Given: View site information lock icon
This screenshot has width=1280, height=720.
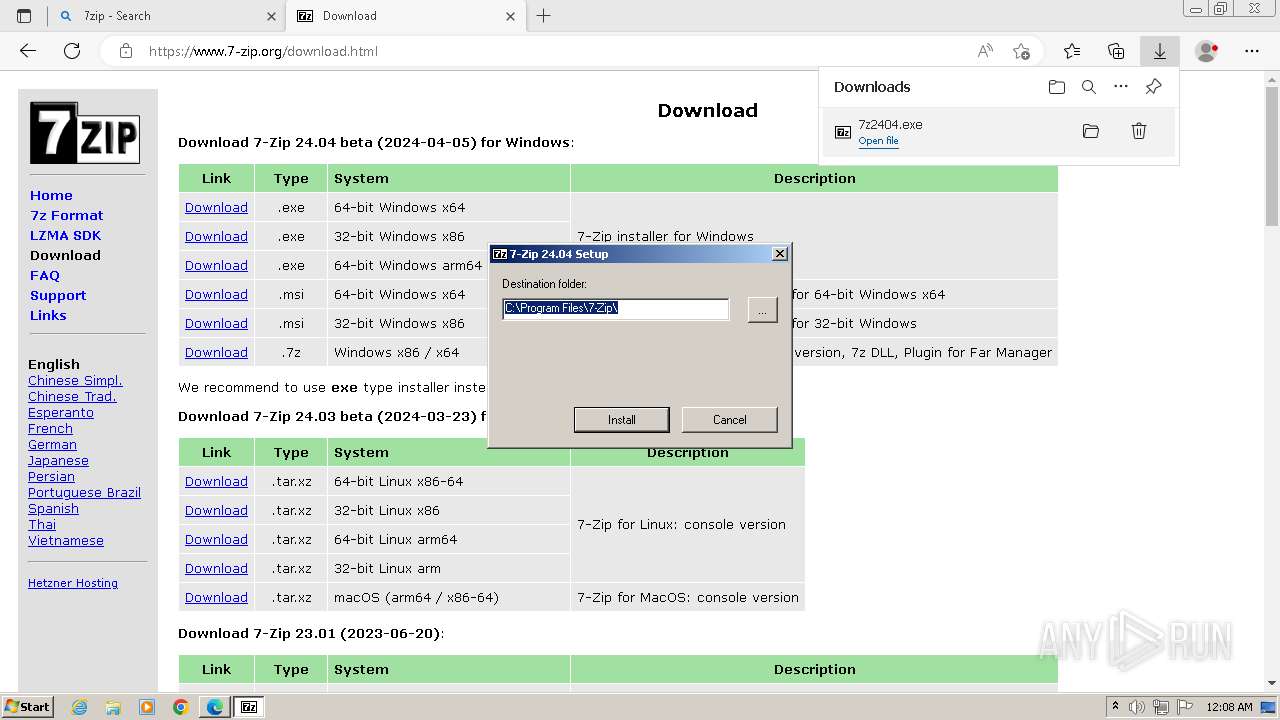Looking at the screenshot, I should (125, 51).
